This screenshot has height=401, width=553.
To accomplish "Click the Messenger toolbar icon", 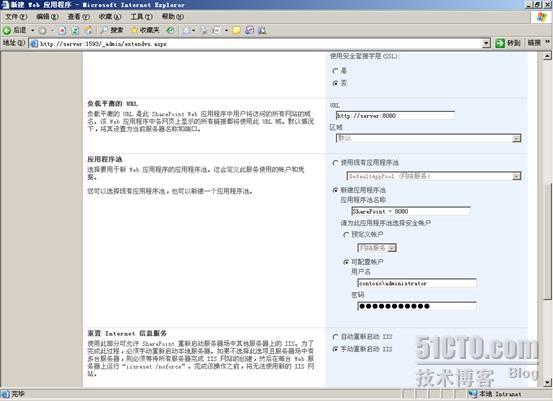I will 262,31.
